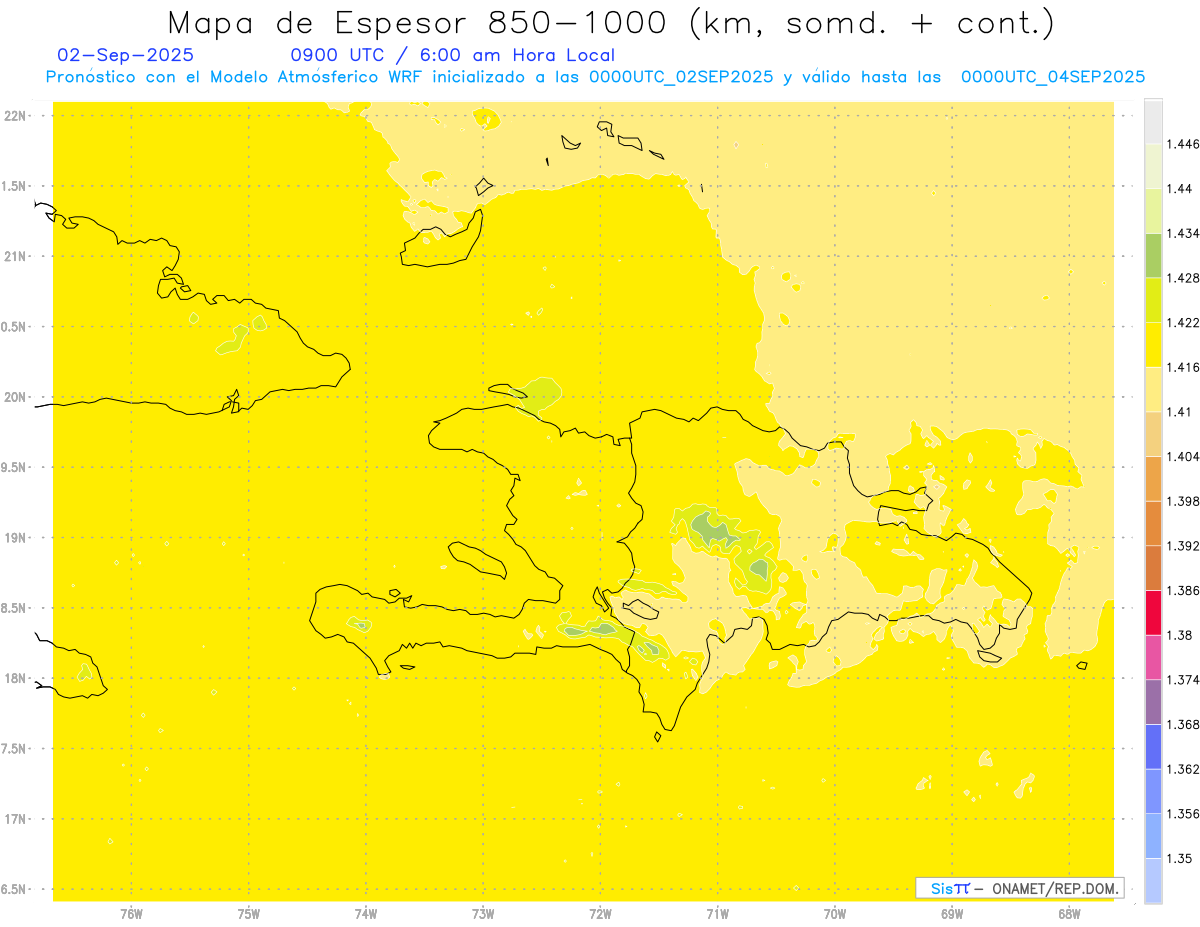This screenshot has width=1200, height=927.
Task: Pick the purple legend swatch between 1.368 and 1.374
Action: (1153, 702)
